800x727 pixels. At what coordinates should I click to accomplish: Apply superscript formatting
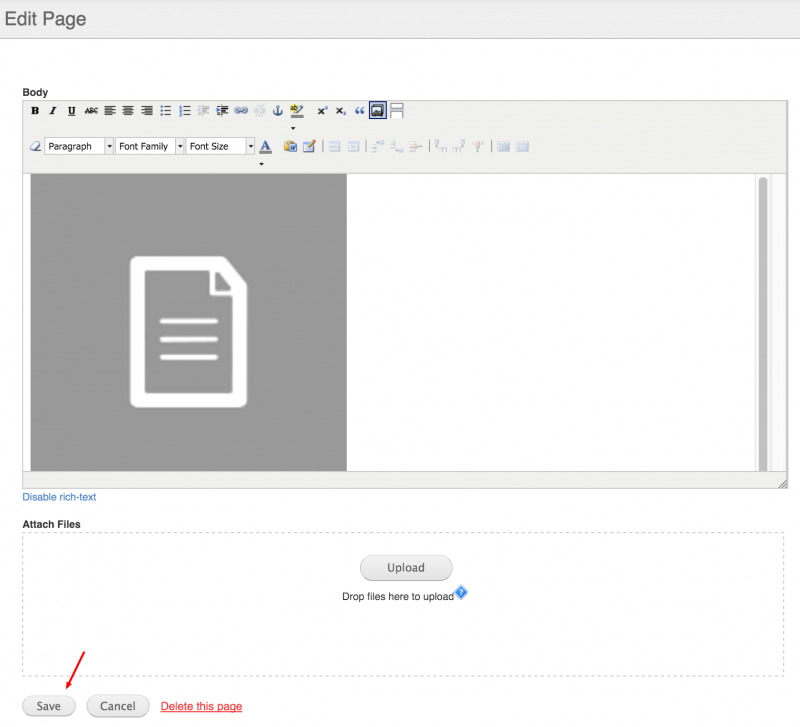click(322, 111)
